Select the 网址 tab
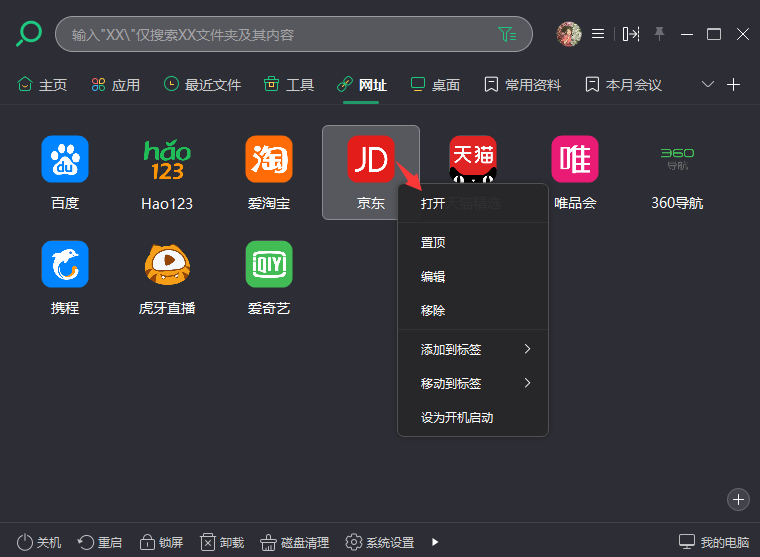The image size is (760, 557). [x=362, y=85]
